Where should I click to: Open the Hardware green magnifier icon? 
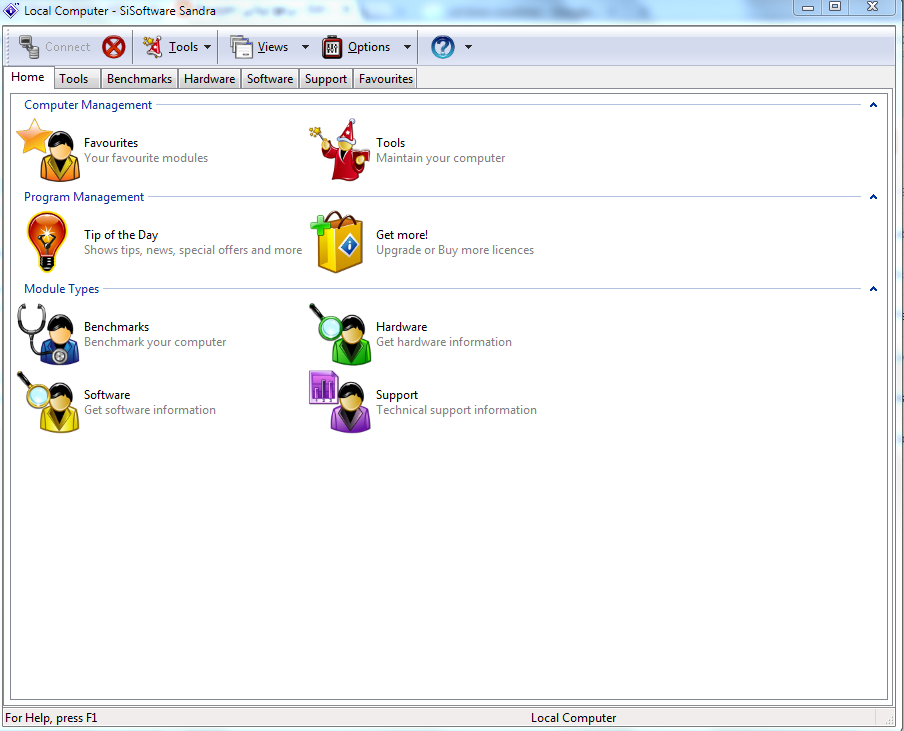[x=340, y=334]
